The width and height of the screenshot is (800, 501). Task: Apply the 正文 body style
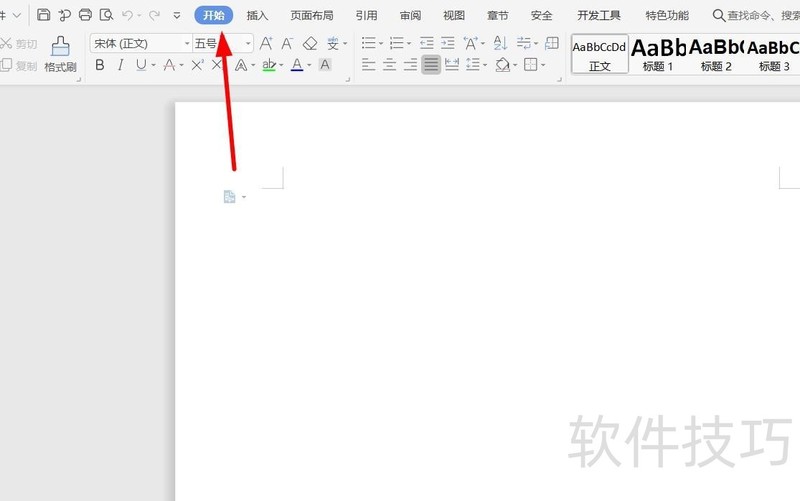[x=600, y=54]
